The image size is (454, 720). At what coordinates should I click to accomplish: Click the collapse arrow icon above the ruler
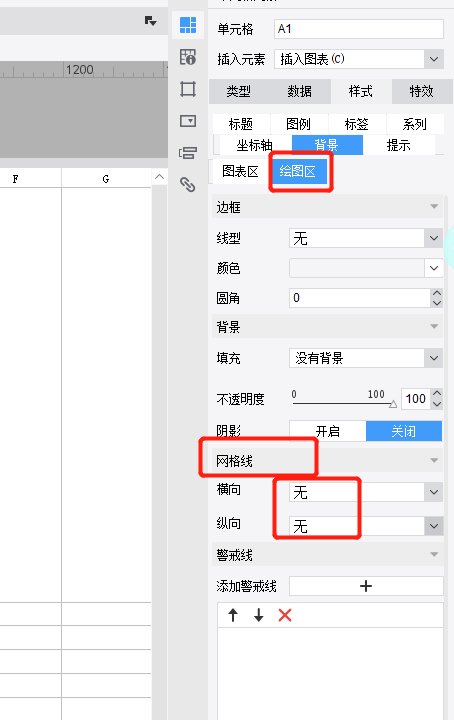click(151, 21)
